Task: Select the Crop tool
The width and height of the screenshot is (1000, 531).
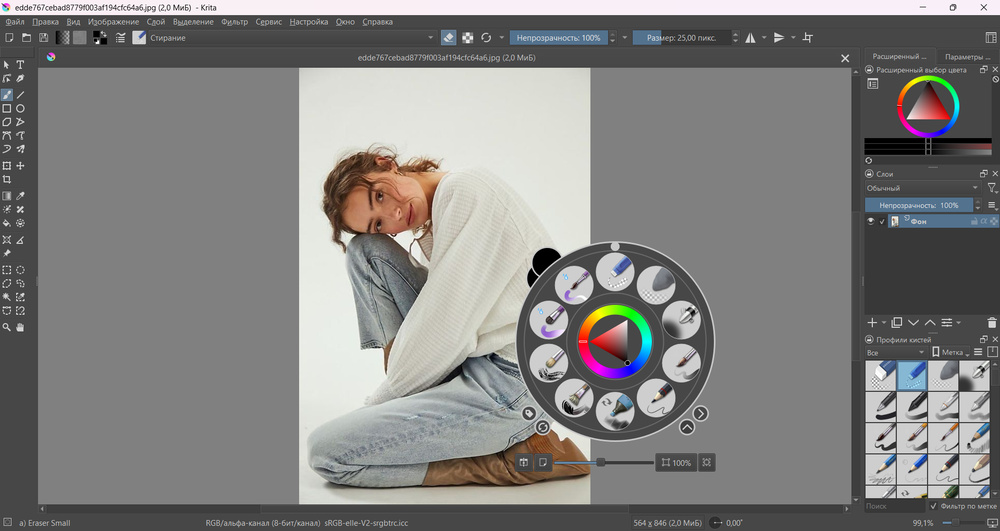Action: pos(7,180)
